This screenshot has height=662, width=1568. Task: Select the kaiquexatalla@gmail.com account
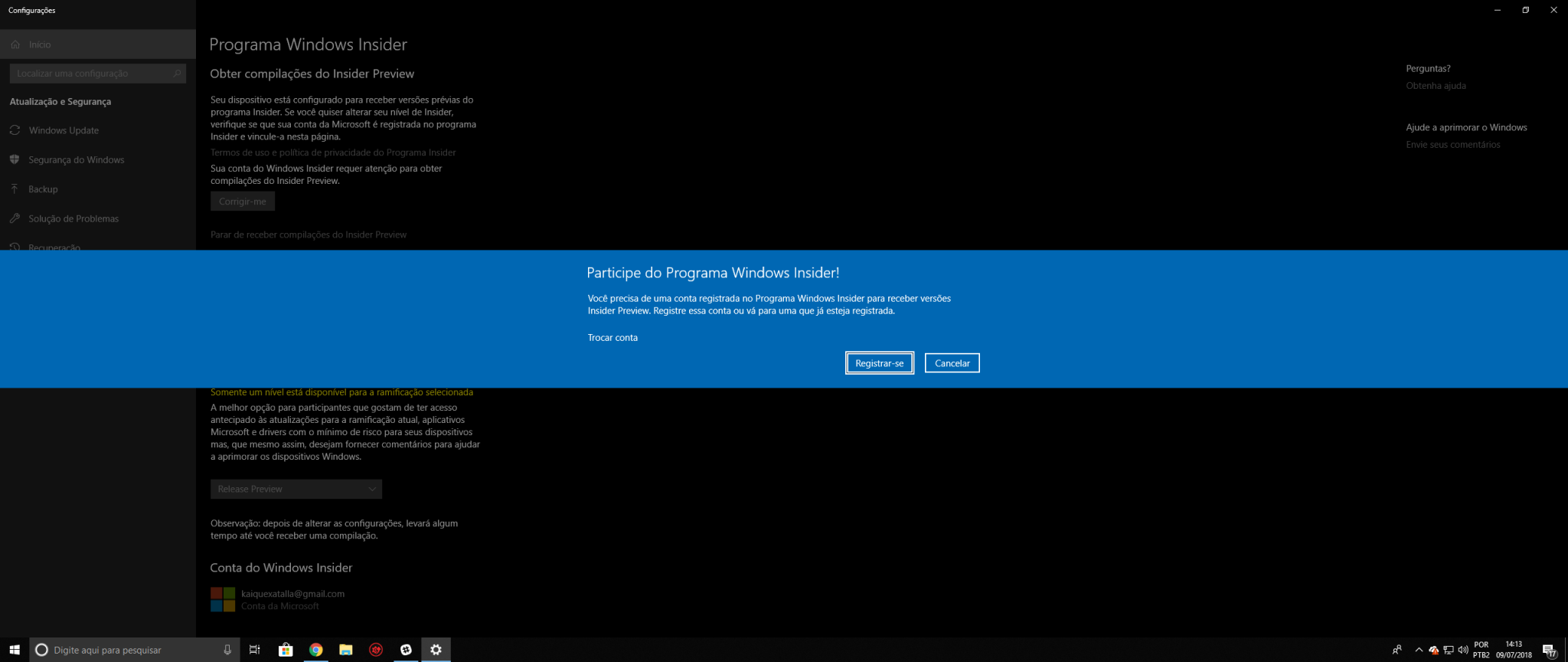[292, 594]
